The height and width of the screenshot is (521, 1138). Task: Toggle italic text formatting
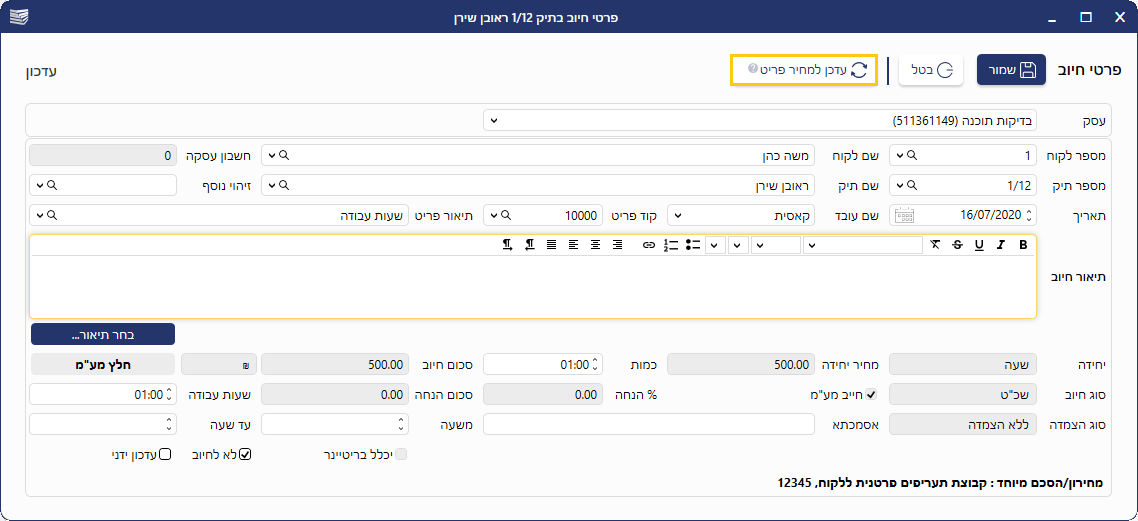coord(1001,245)
